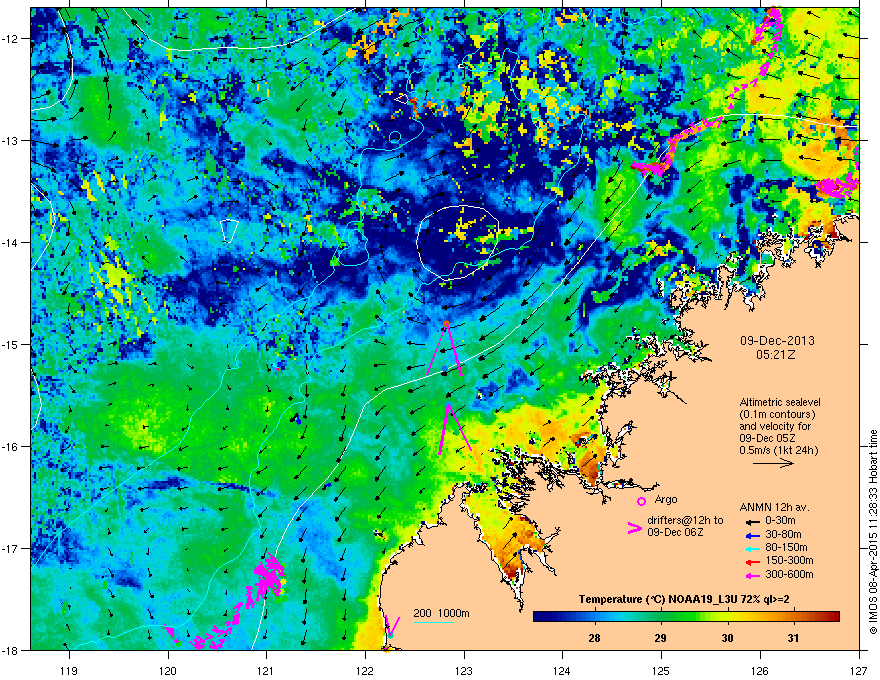880x680 pixels.
Task: Click the large white closed contour near -14
Action: tap(458, 243)
